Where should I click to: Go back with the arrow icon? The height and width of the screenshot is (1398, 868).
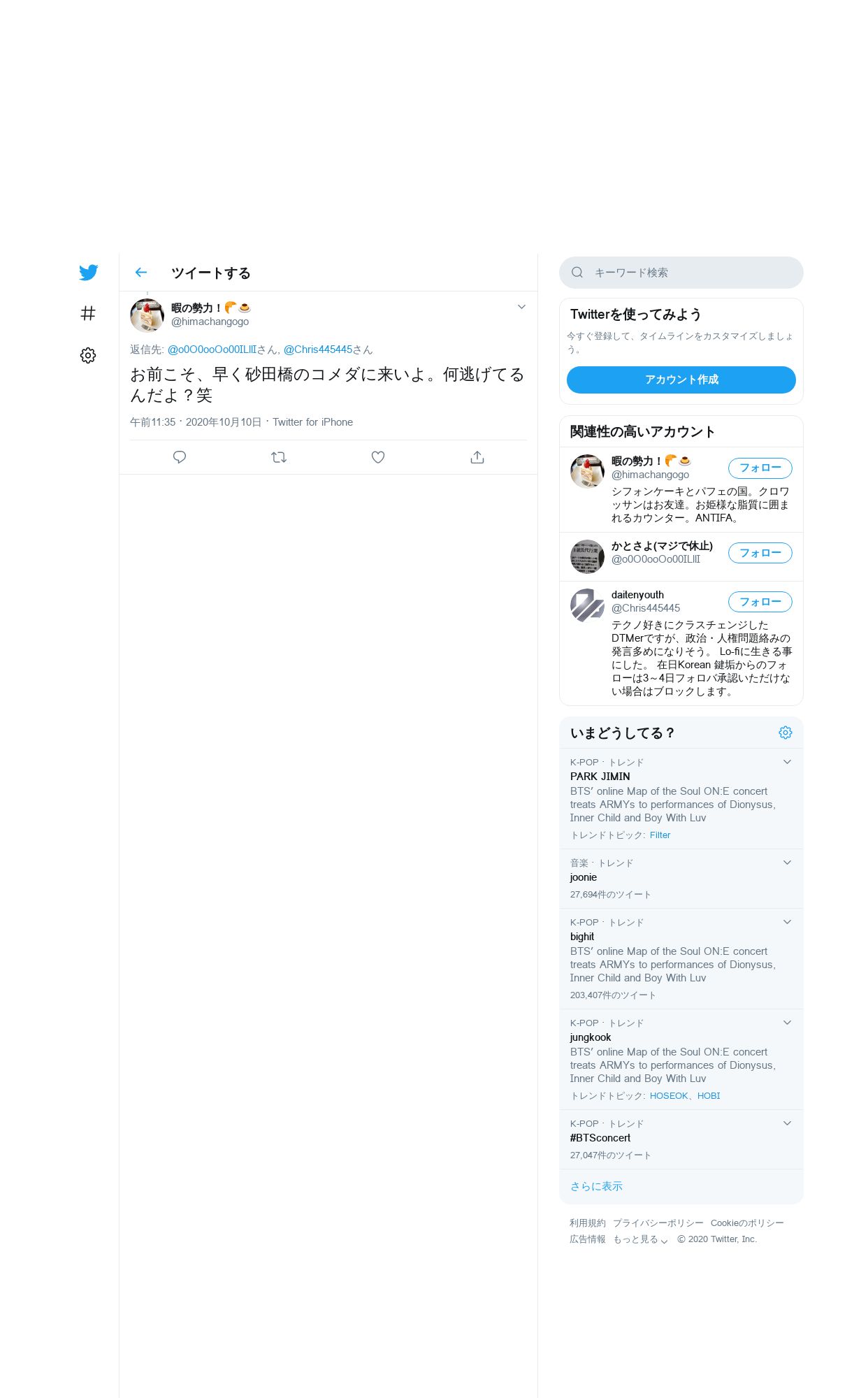point(141,273)
